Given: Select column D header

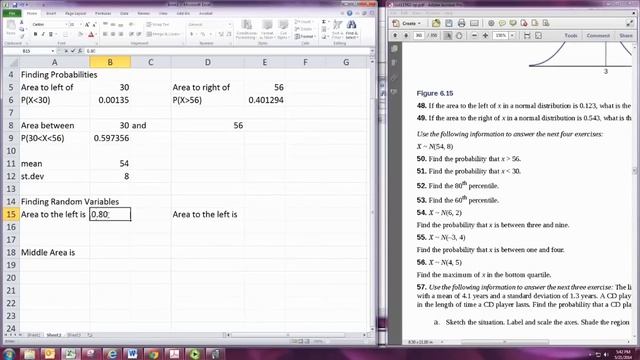Looking at the screenshot, I should click(207, 62).
